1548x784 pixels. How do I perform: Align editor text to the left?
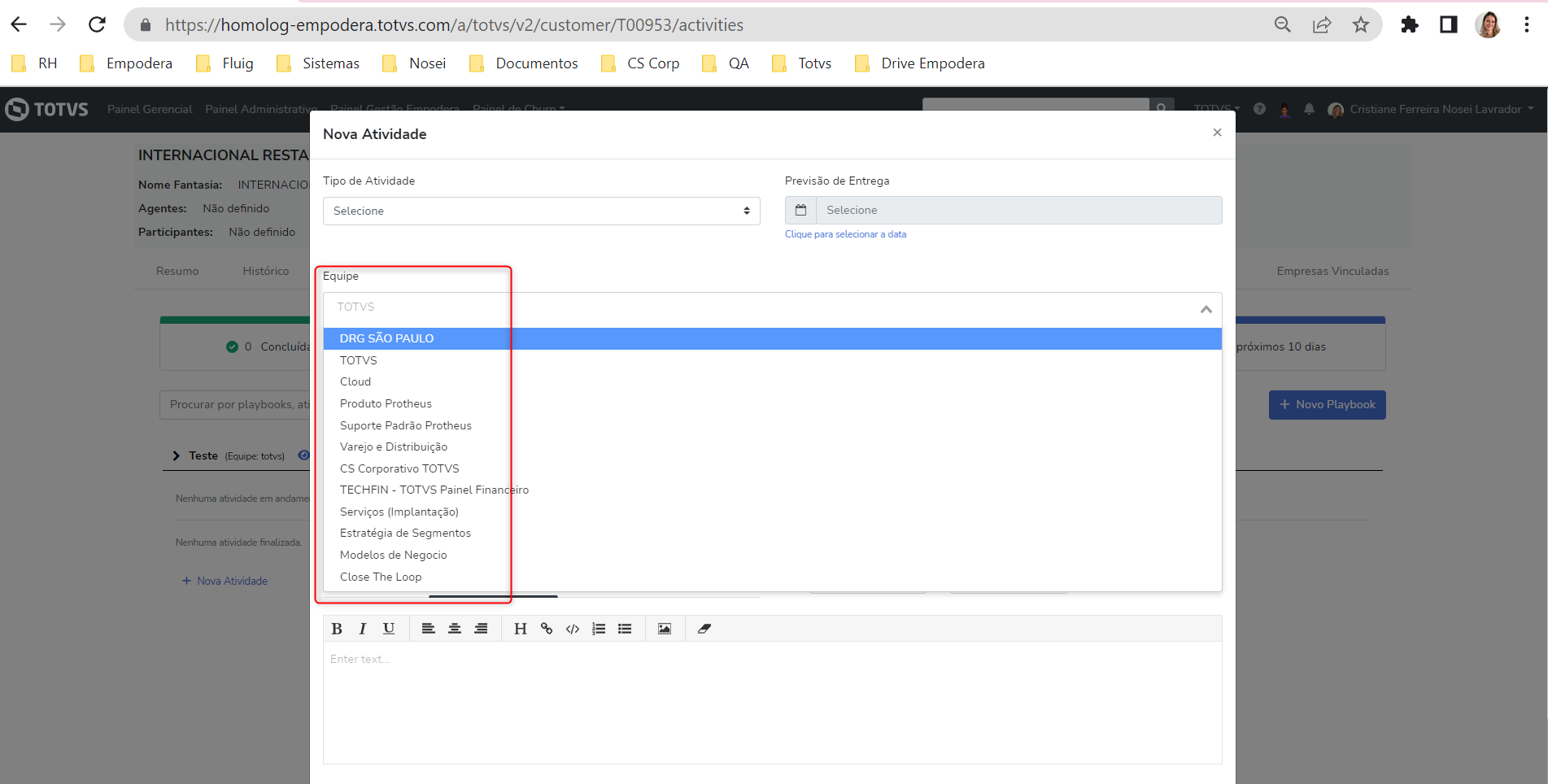pyautogui.click(x=429, y=629)
